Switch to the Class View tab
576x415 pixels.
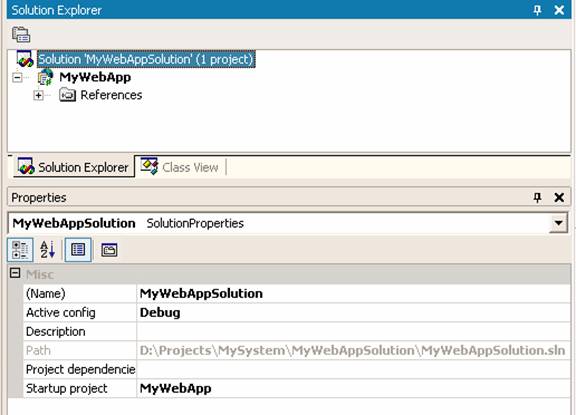pos(181,167)
